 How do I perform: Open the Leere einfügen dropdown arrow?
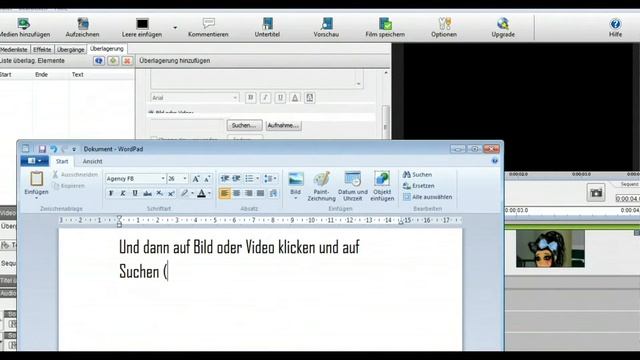175,28
